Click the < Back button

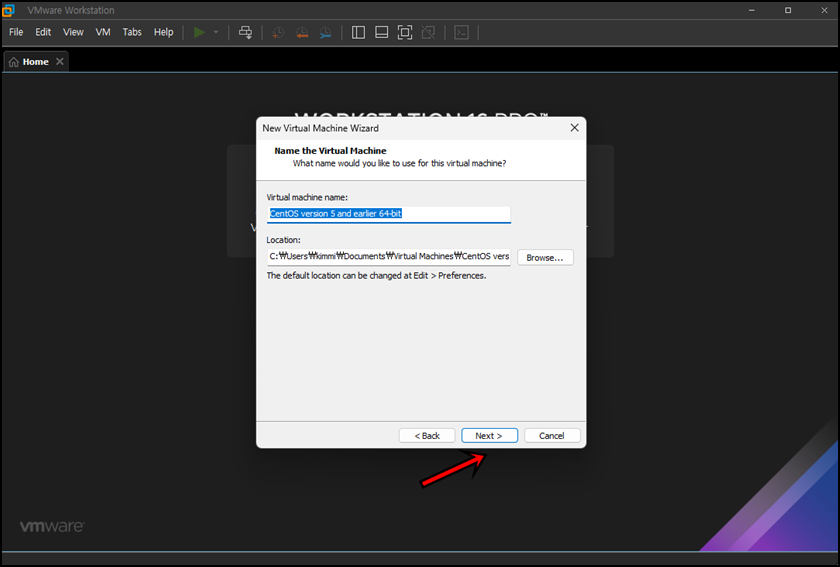coord(427,436)
